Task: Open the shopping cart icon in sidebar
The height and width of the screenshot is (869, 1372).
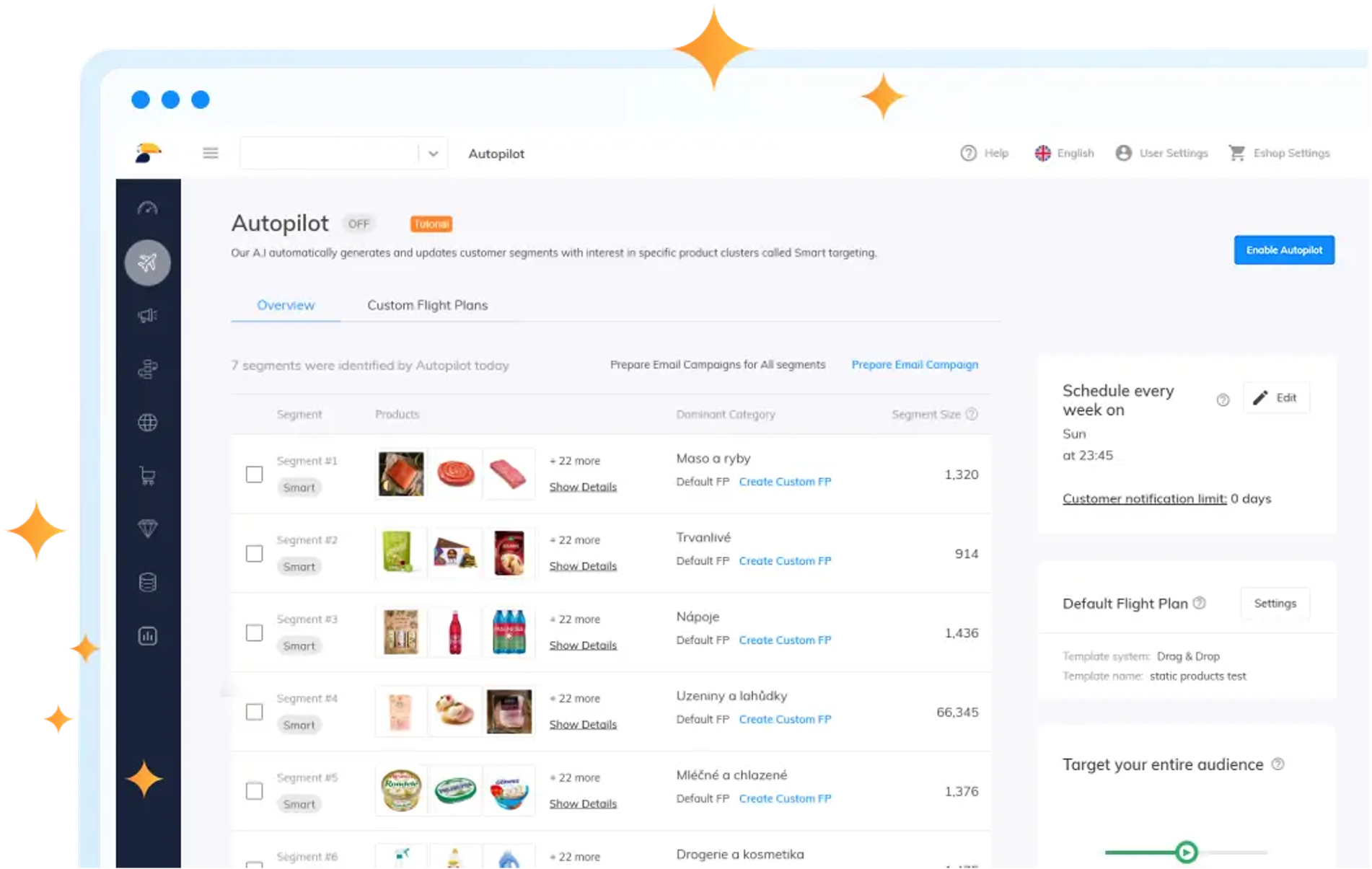Action: click(147, 476)
